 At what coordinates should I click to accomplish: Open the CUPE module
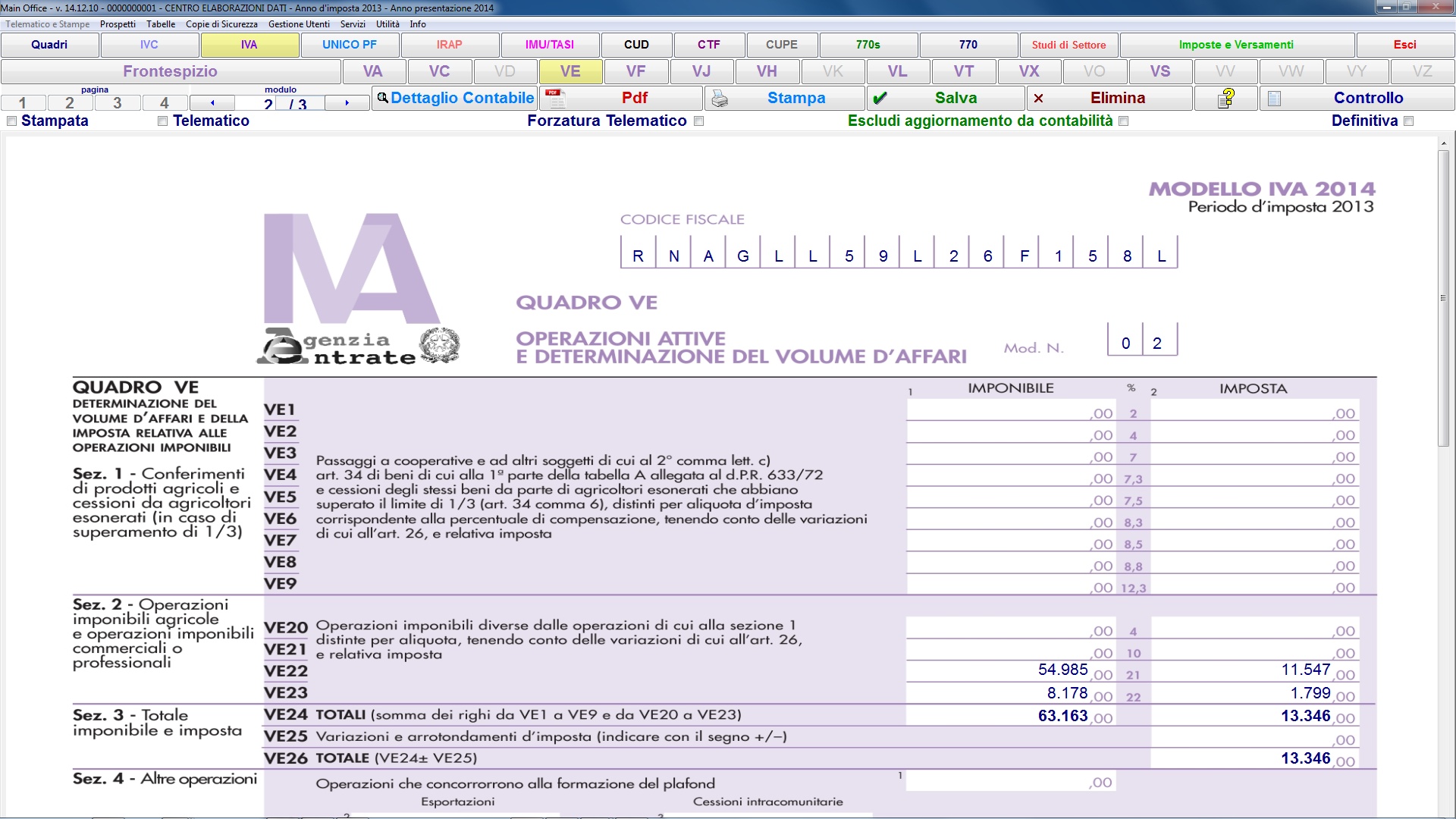(782, 45)
